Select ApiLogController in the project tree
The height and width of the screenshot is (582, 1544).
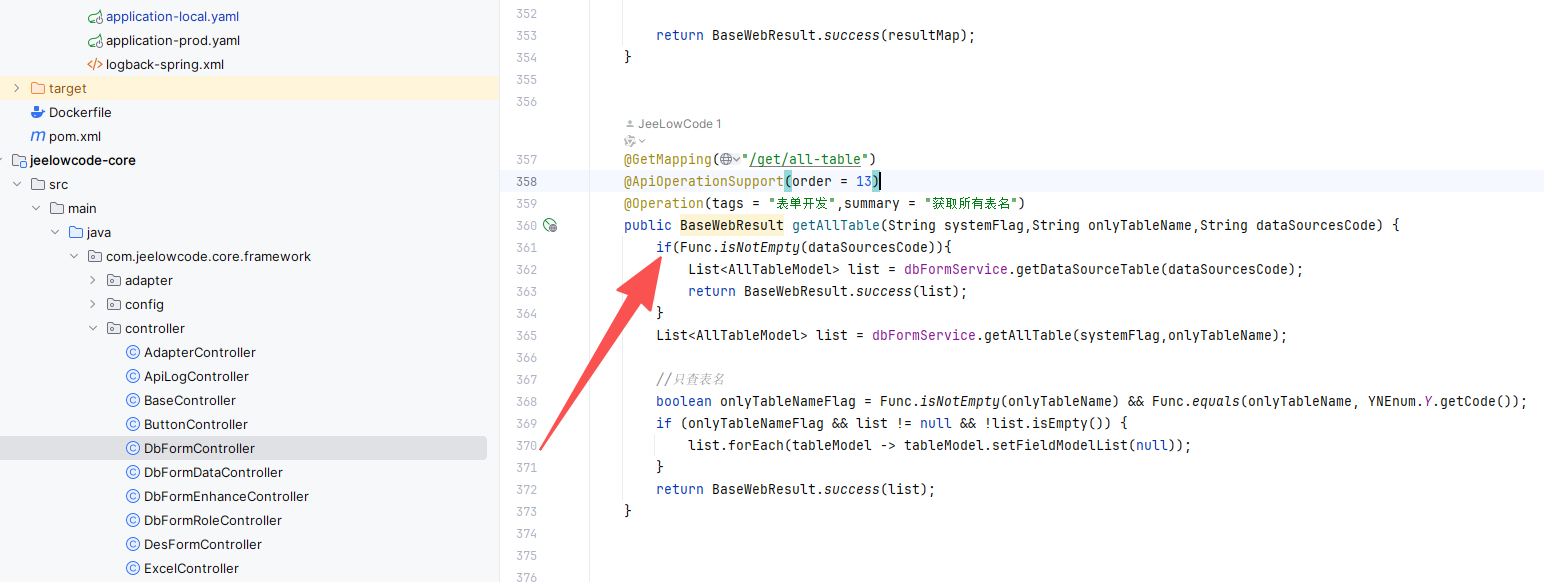tap(196, 377)
